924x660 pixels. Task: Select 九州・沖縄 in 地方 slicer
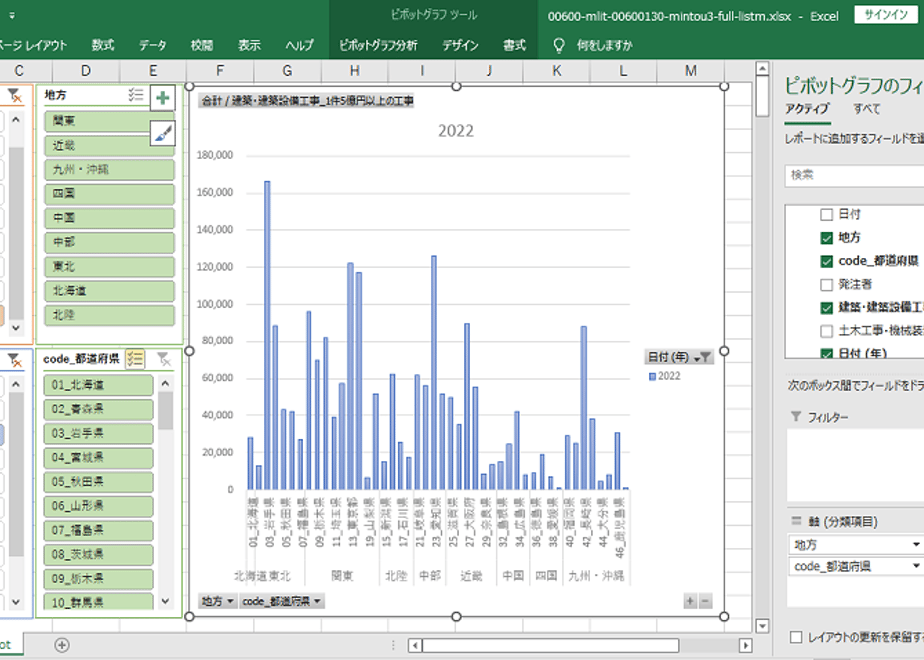[109, 170]
